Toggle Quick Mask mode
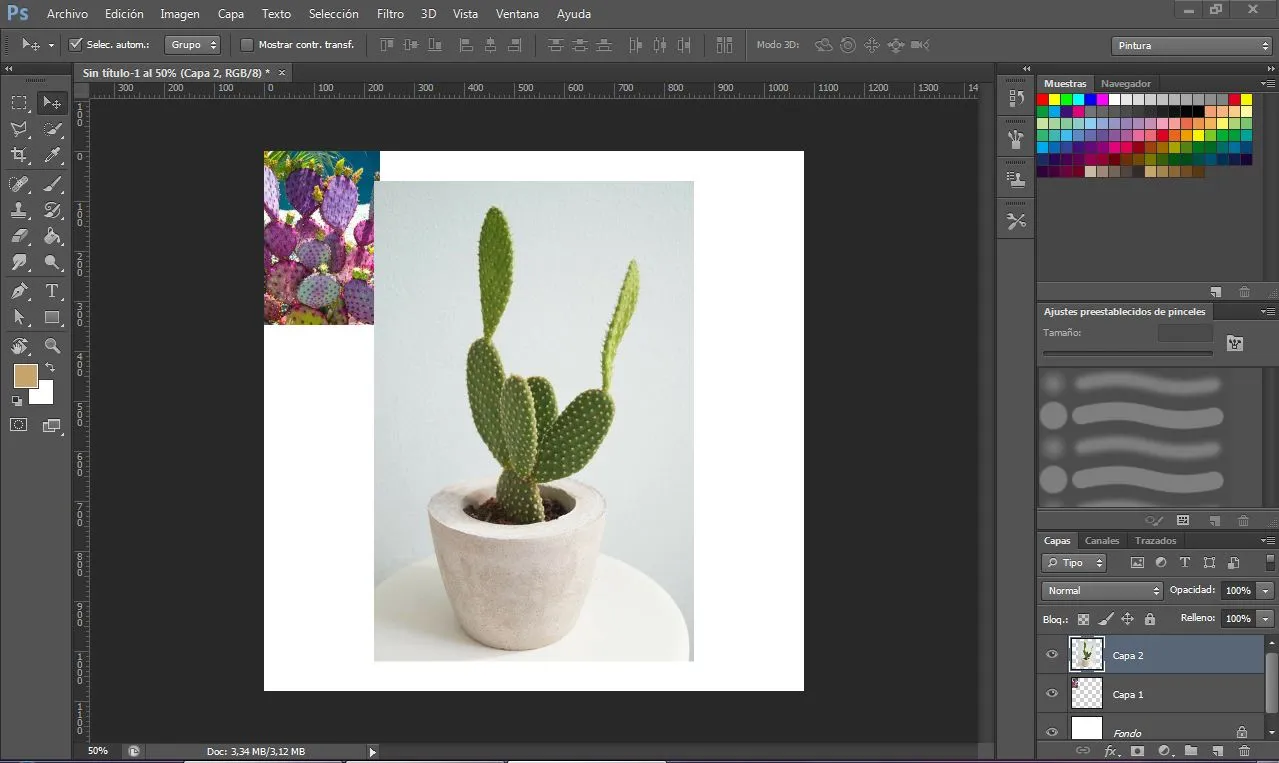 pos(19,425)
